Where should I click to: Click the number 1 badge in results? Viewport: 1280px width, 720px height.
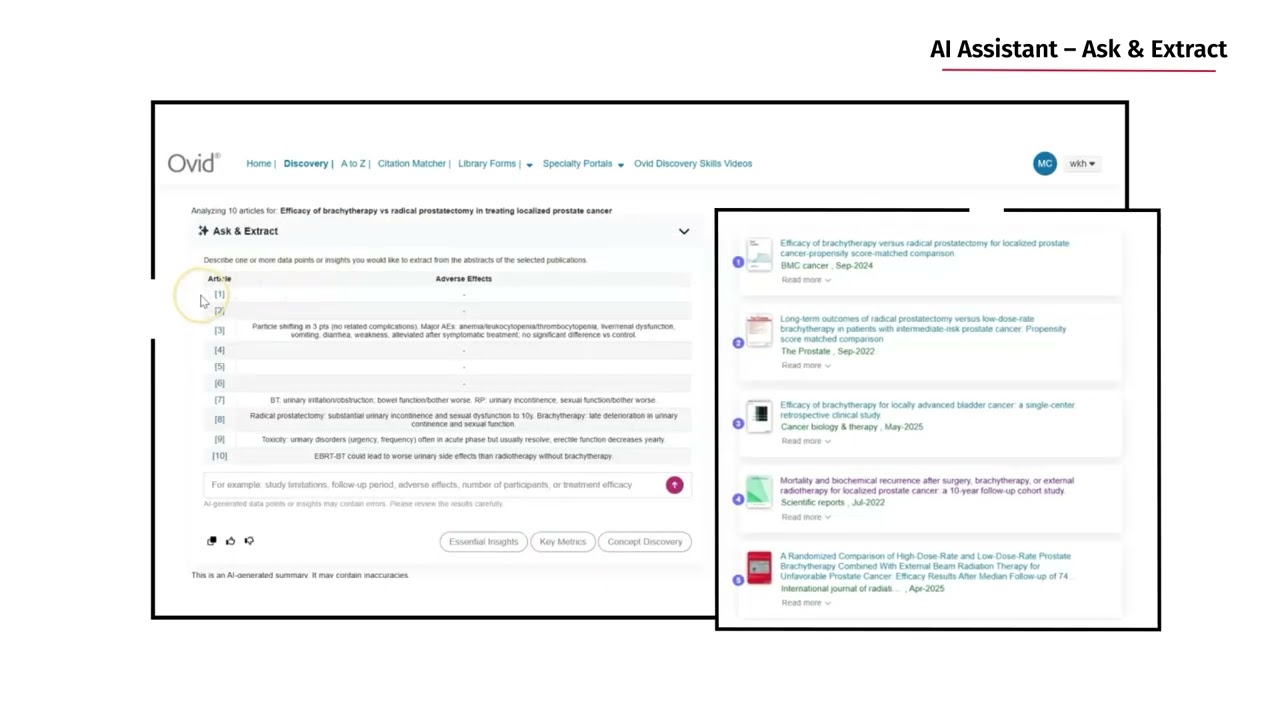(738, 262)
